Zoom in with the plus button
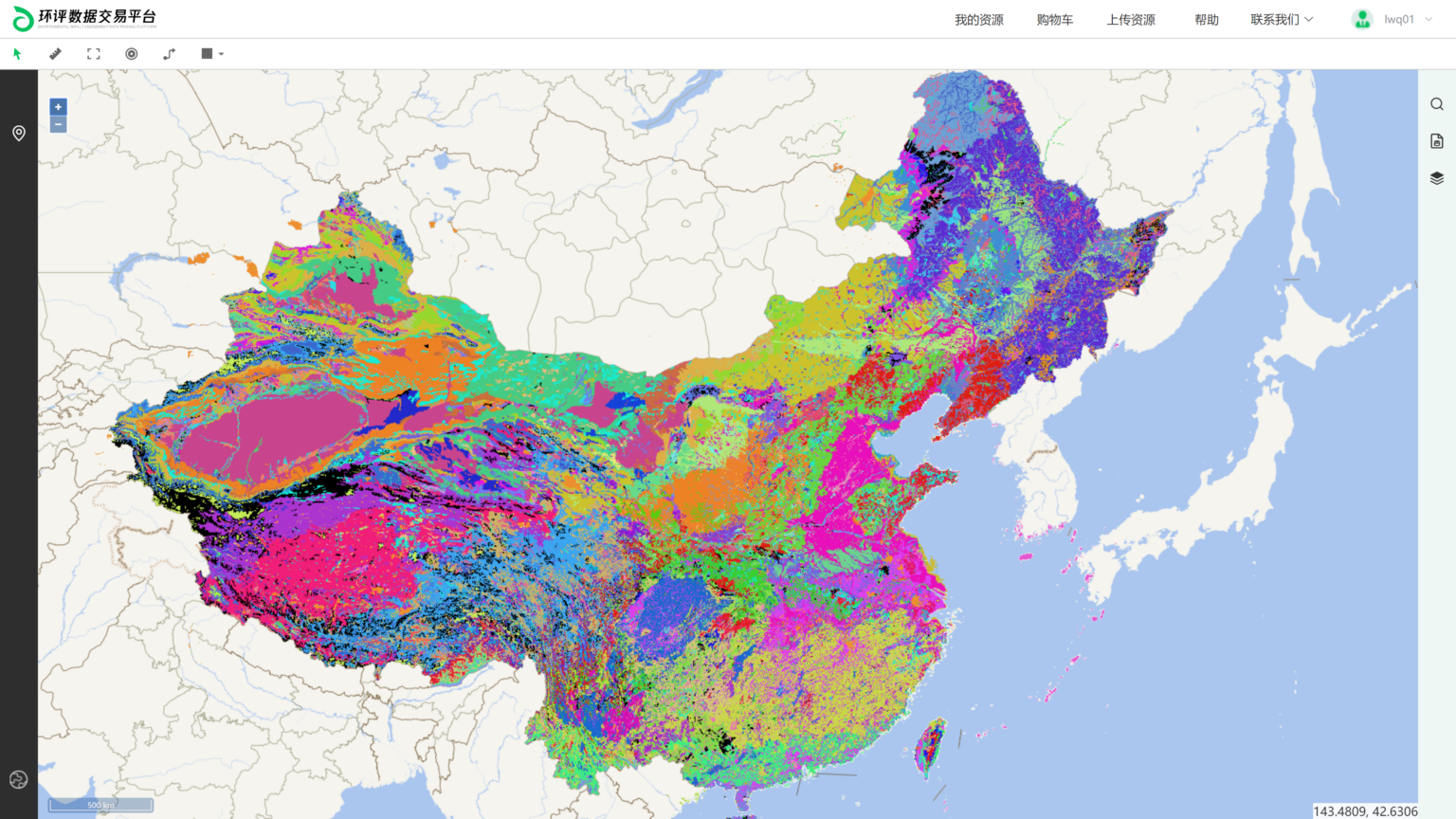This screenshot has height=819, width=1456. point(58,107)
